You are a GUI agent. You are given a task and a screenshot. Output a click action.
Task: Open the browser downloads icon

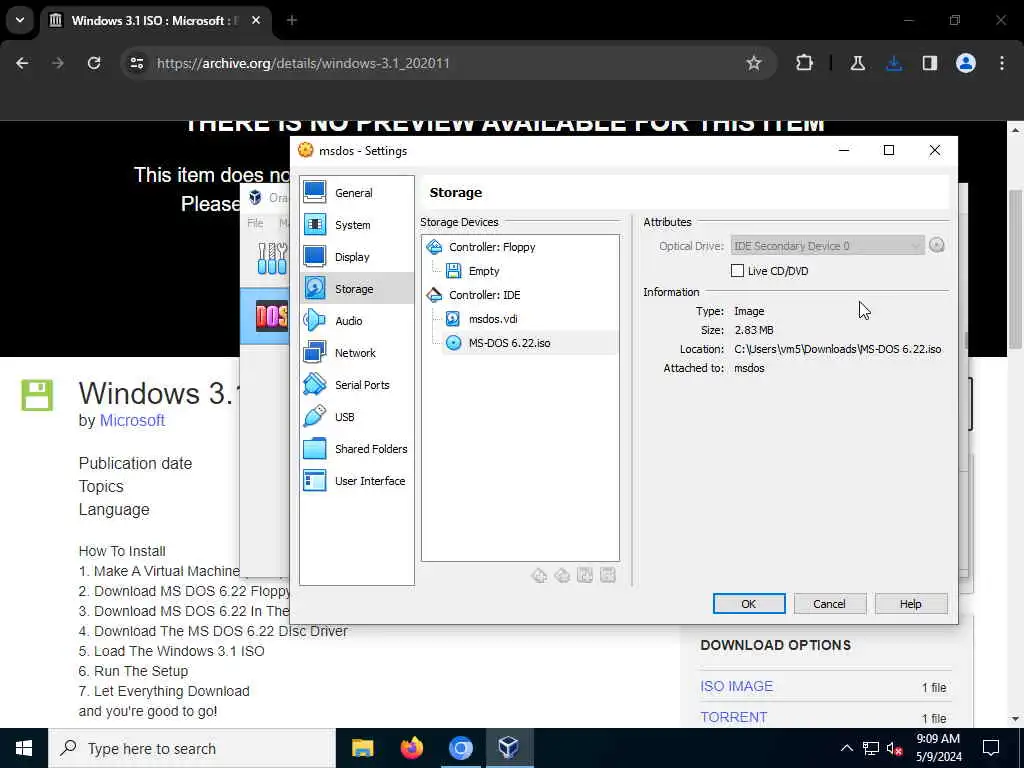tap(894, 63)
